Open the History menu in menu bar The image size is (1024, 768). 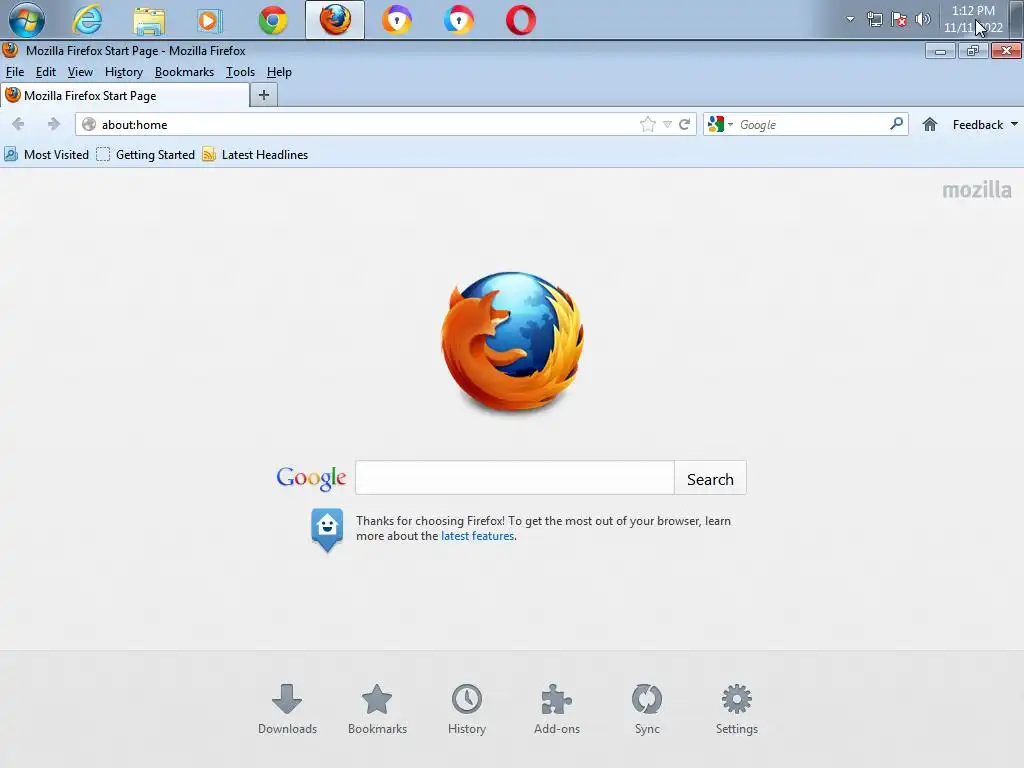[123, 72]
